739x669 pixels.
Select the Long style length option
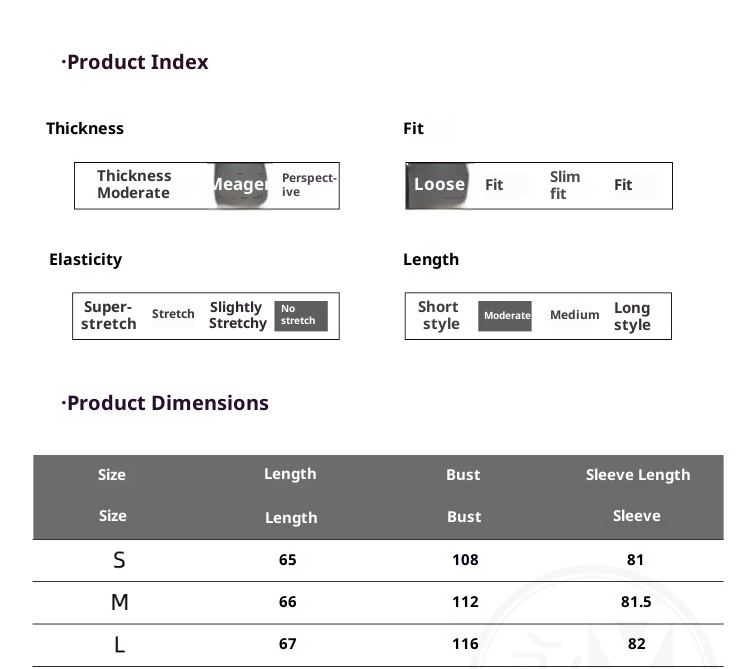tap(632, 316)
